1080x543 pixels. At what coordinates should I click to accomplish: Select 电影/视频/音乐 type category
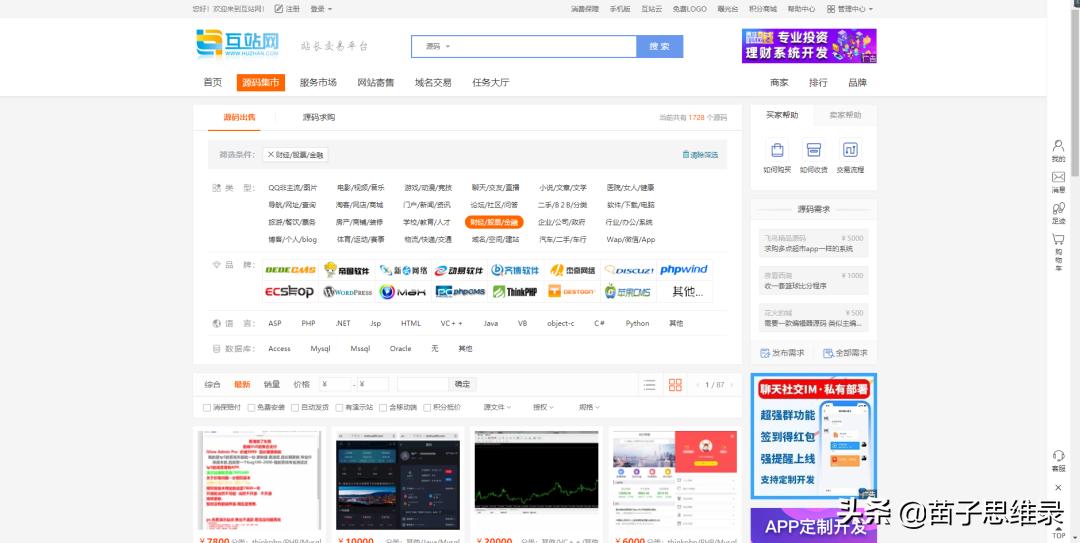tap(361, 187)
